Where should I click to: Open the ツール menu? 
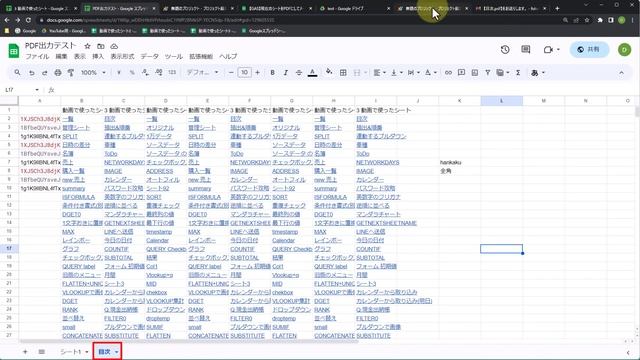point(174,56)
